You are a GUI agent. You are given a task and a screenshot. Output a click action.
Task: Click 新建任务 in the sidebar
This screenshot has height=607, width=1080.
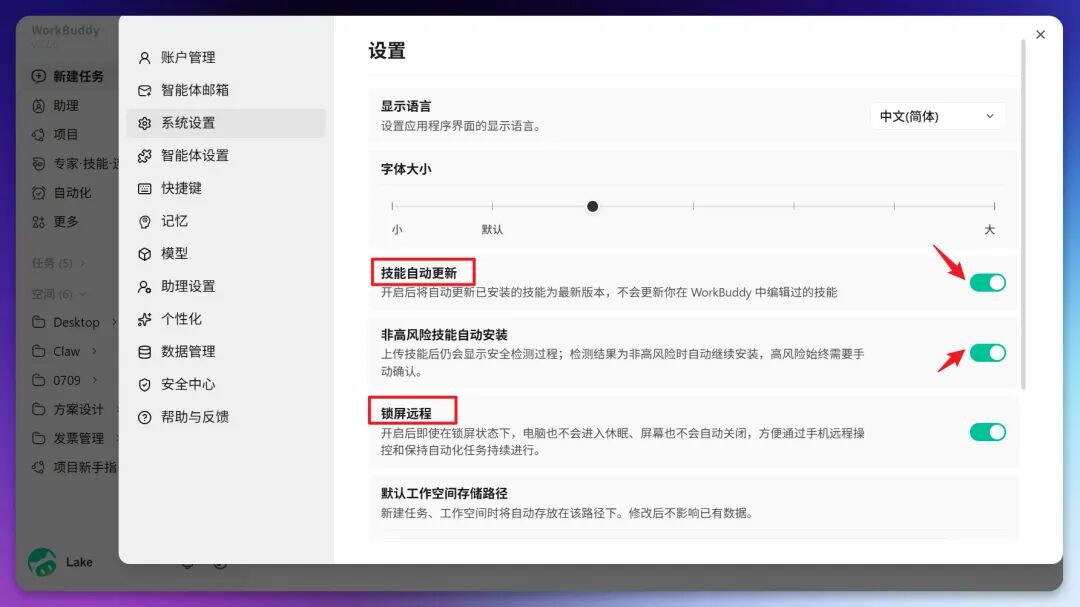point(79,76)
